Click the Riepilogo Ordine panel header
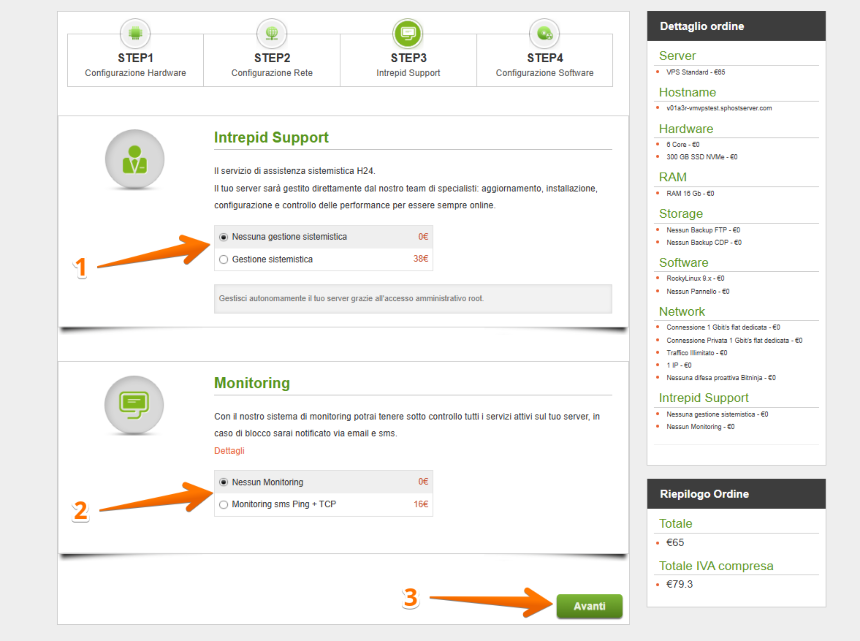Screen dimensions: 860x641 pos(736,493)
